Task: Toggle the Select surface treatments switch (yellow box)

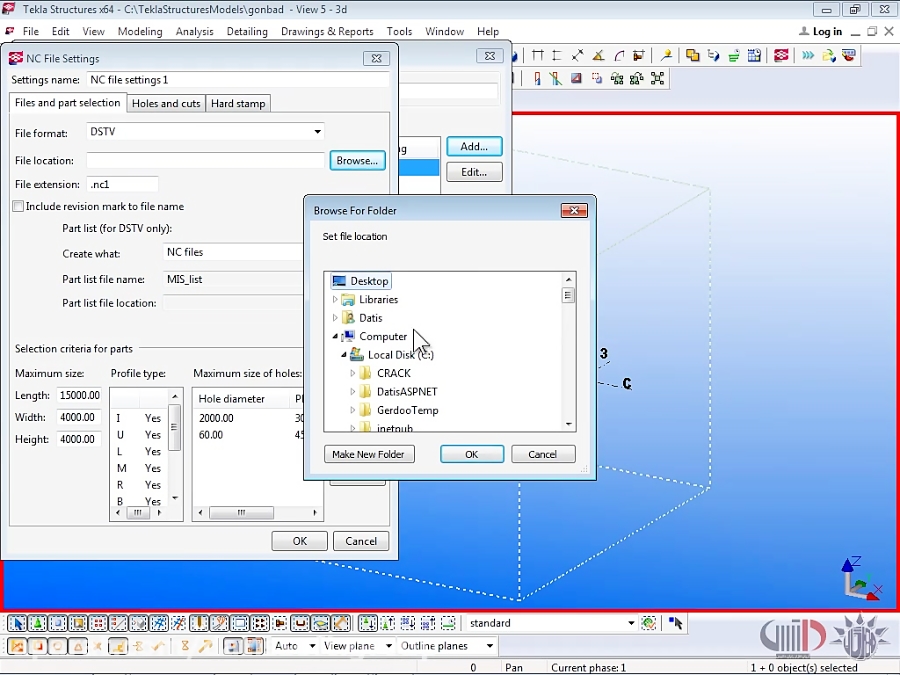Action: coord(77,623)
